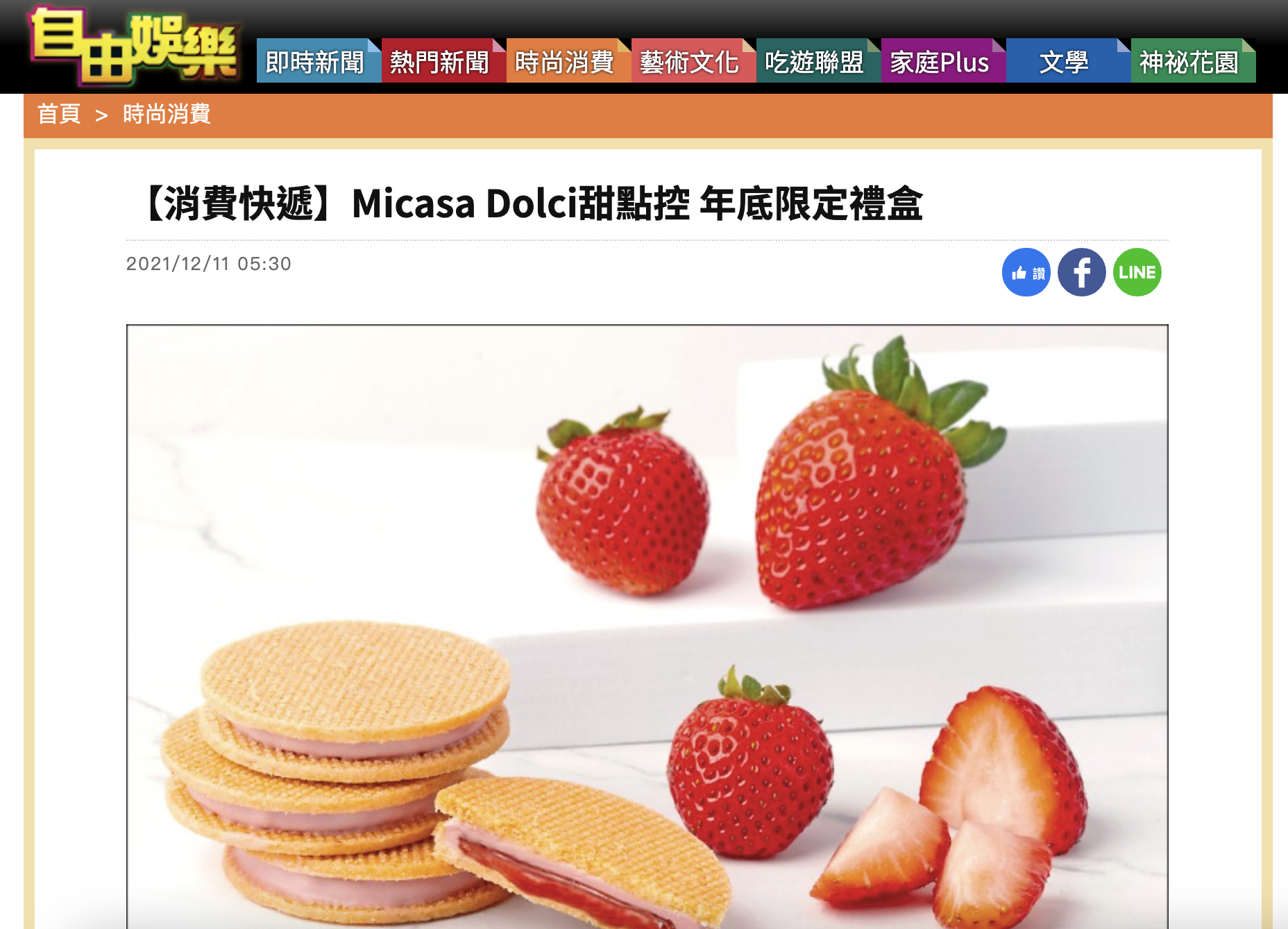Share article via Facebook icon
This screenshot has width=1288, height=929.
click(1081, 272)
